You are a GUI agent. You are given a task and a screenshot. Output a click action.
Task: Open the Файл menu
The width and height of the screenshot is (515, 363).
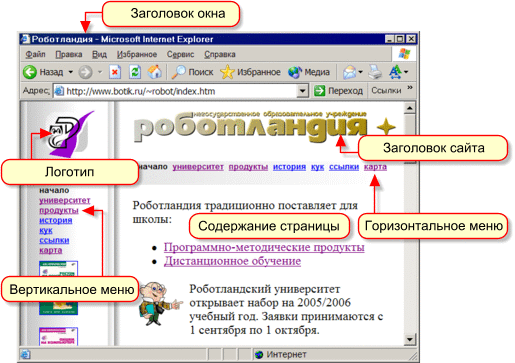[x=35, y=54]
